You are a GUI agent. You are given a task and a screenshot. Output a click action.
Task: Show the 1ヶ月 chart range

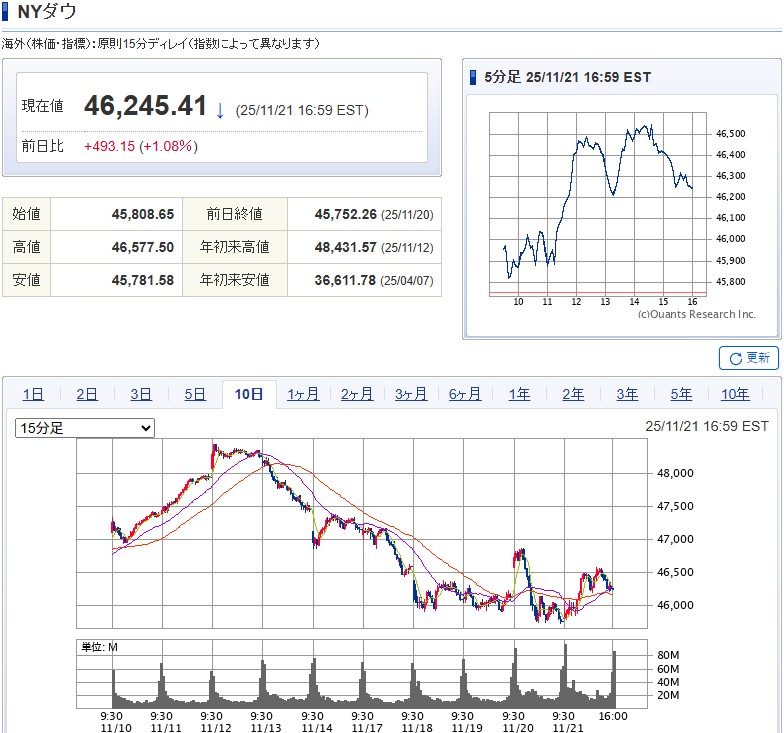[x=303, y=394]
